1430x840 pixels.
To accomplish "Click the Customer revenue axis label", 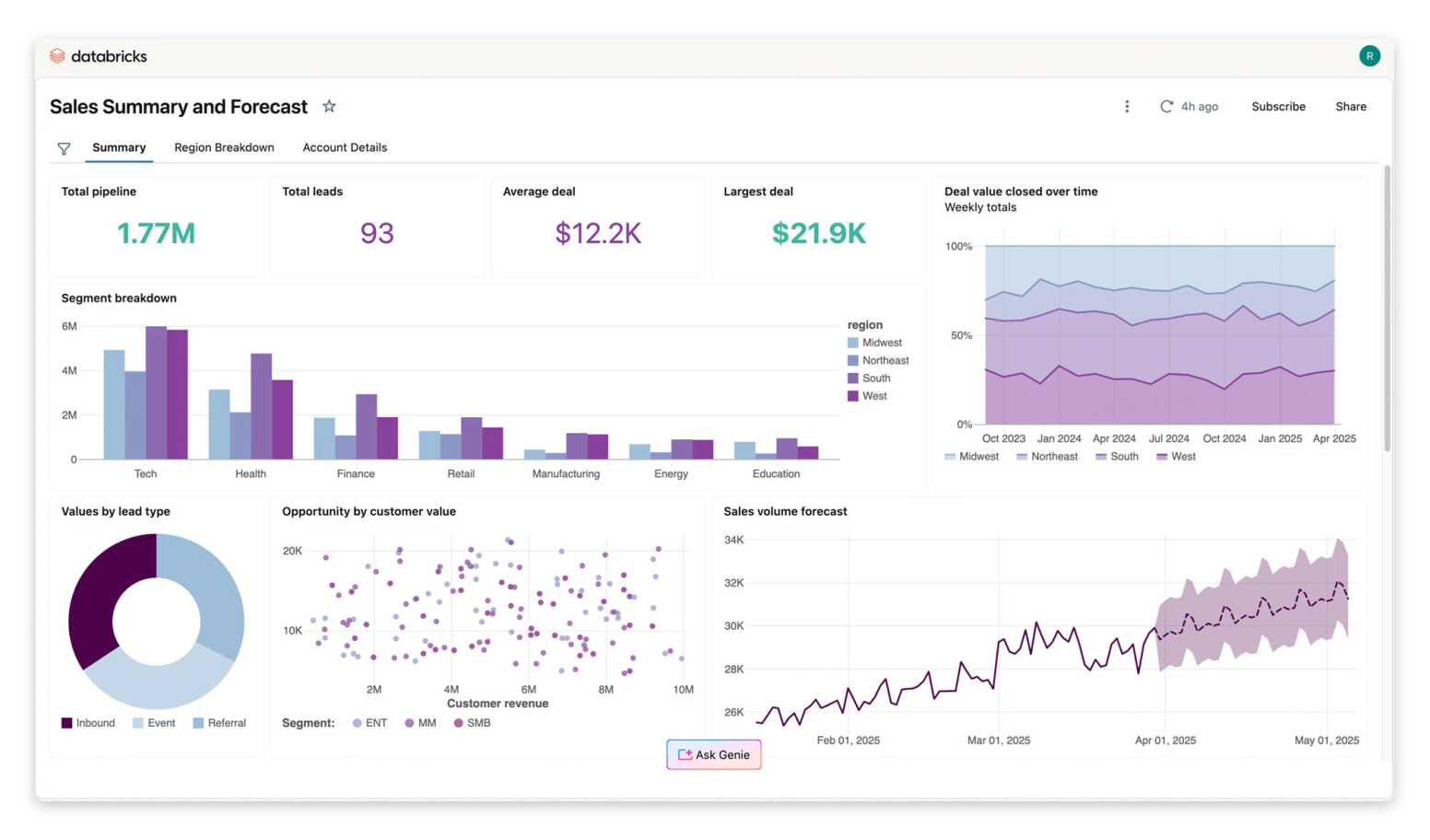I will [x=498, y=704].
